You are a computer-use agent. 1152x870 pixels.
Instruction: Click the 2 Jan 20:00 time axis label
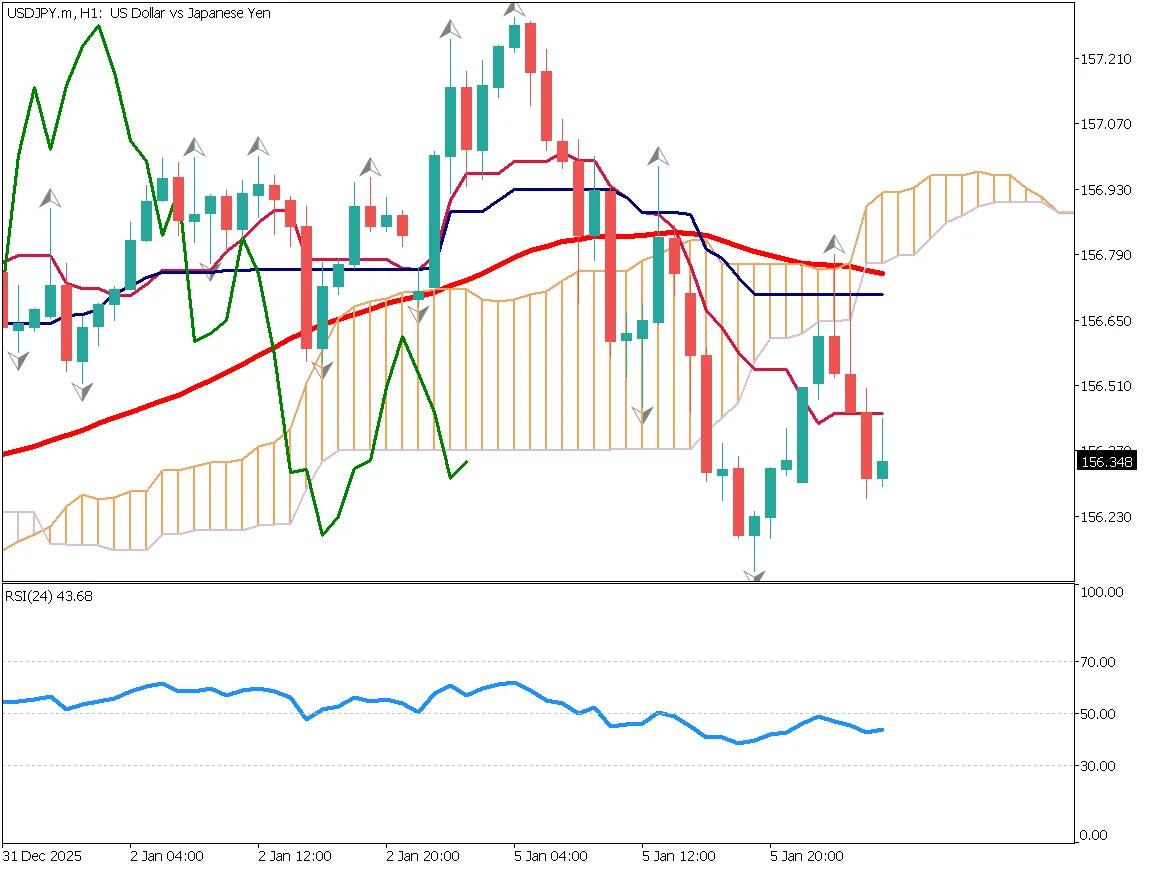click(423, 857)
